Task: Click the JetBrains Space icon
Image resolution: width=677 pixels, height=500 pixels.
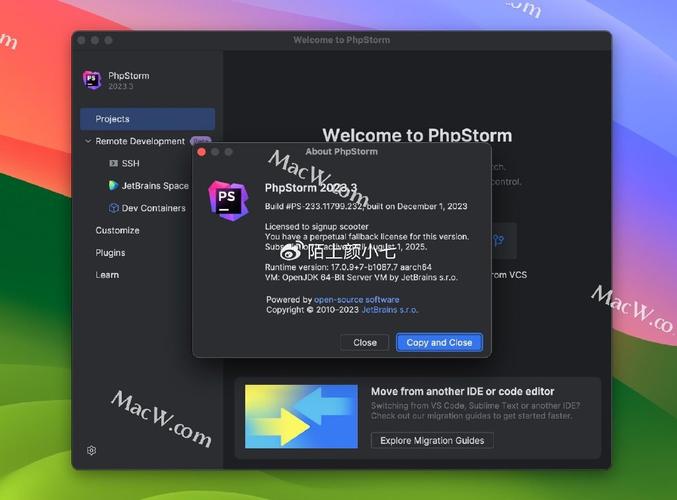Action: click(x=113, y=185)
